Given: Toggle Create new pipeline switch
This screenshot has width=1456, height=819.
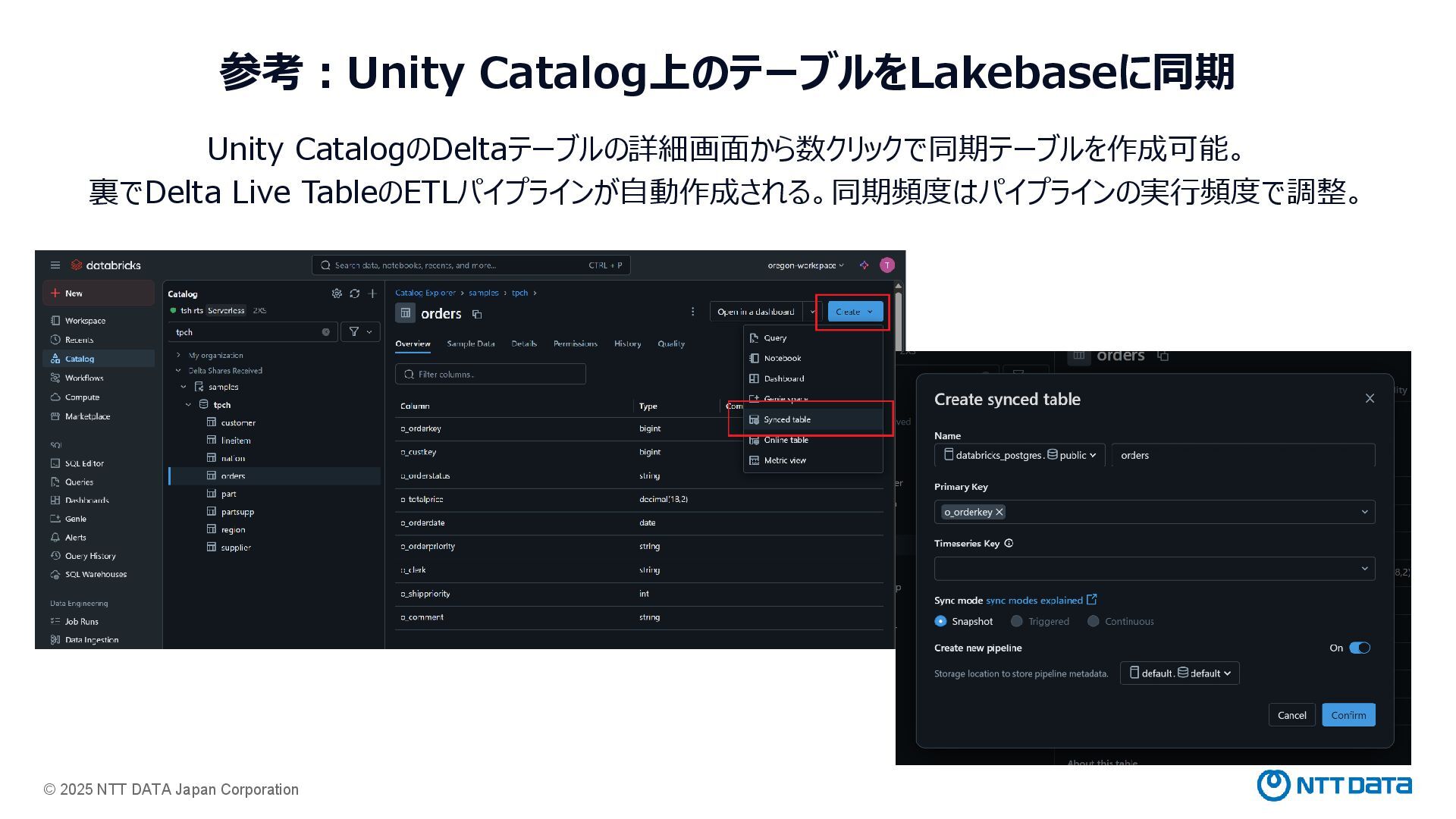Looking at the screenshot, I should click(1360, 648).
